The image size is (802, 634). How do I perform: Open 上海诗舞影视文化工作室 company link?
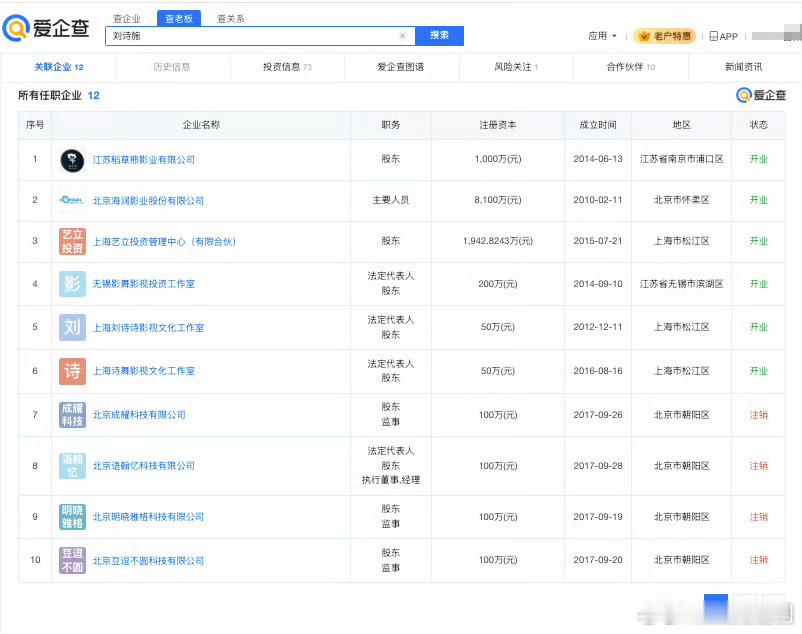[144, 371]
